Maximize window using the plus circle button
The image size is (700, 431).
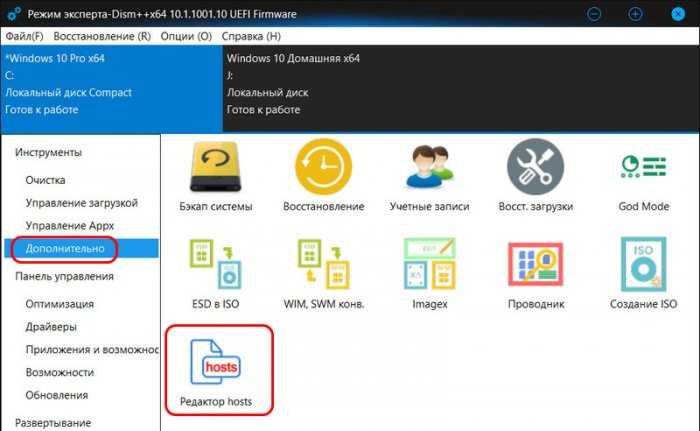(635, 14)
